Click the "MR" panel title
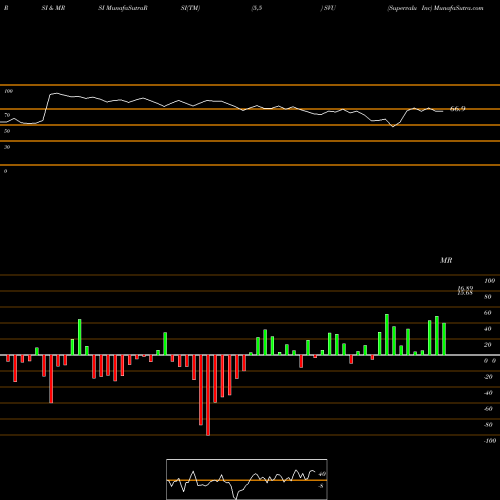The width and height of the screenshot is (500, 500). point(446,260)
